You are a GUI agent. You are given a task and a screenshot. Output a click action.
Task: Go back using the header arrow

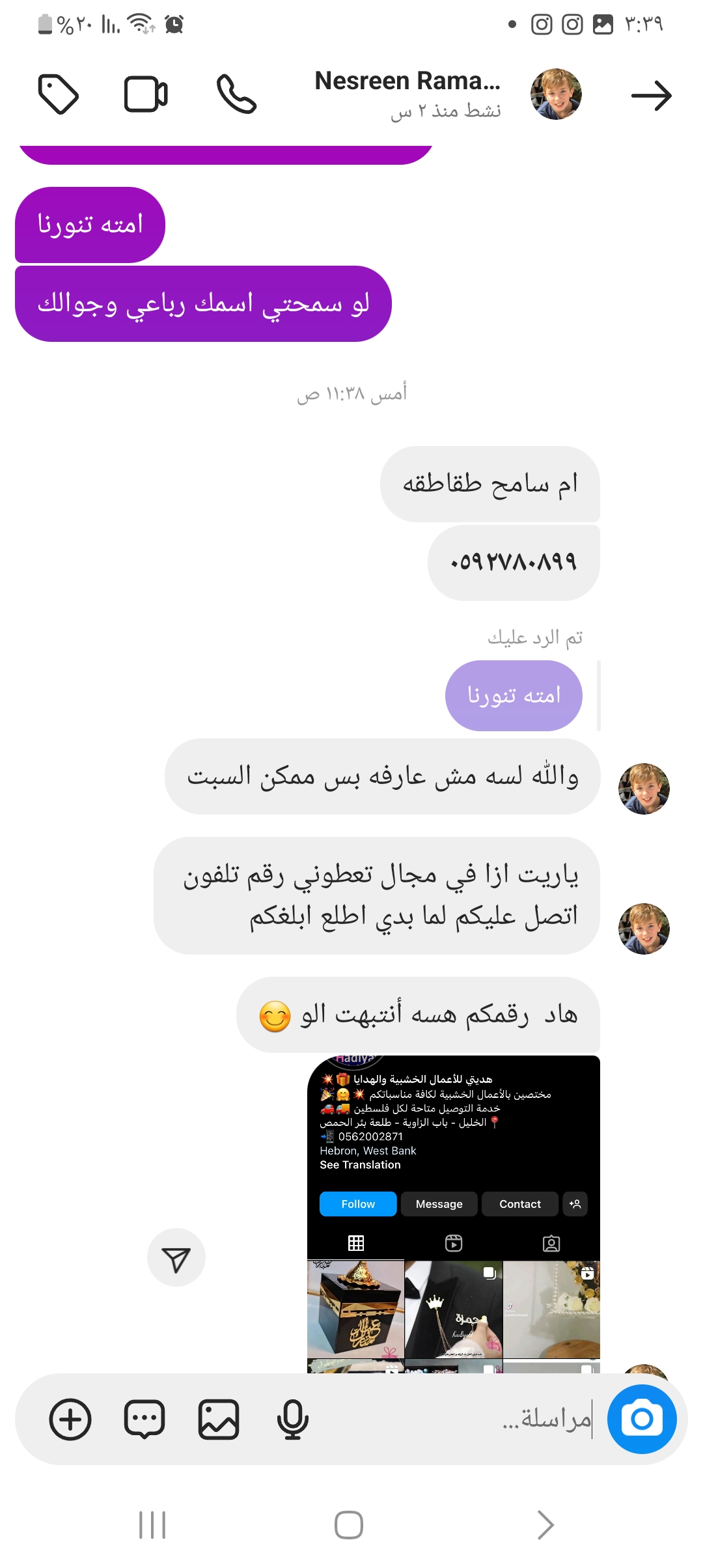tap(651, 96)
